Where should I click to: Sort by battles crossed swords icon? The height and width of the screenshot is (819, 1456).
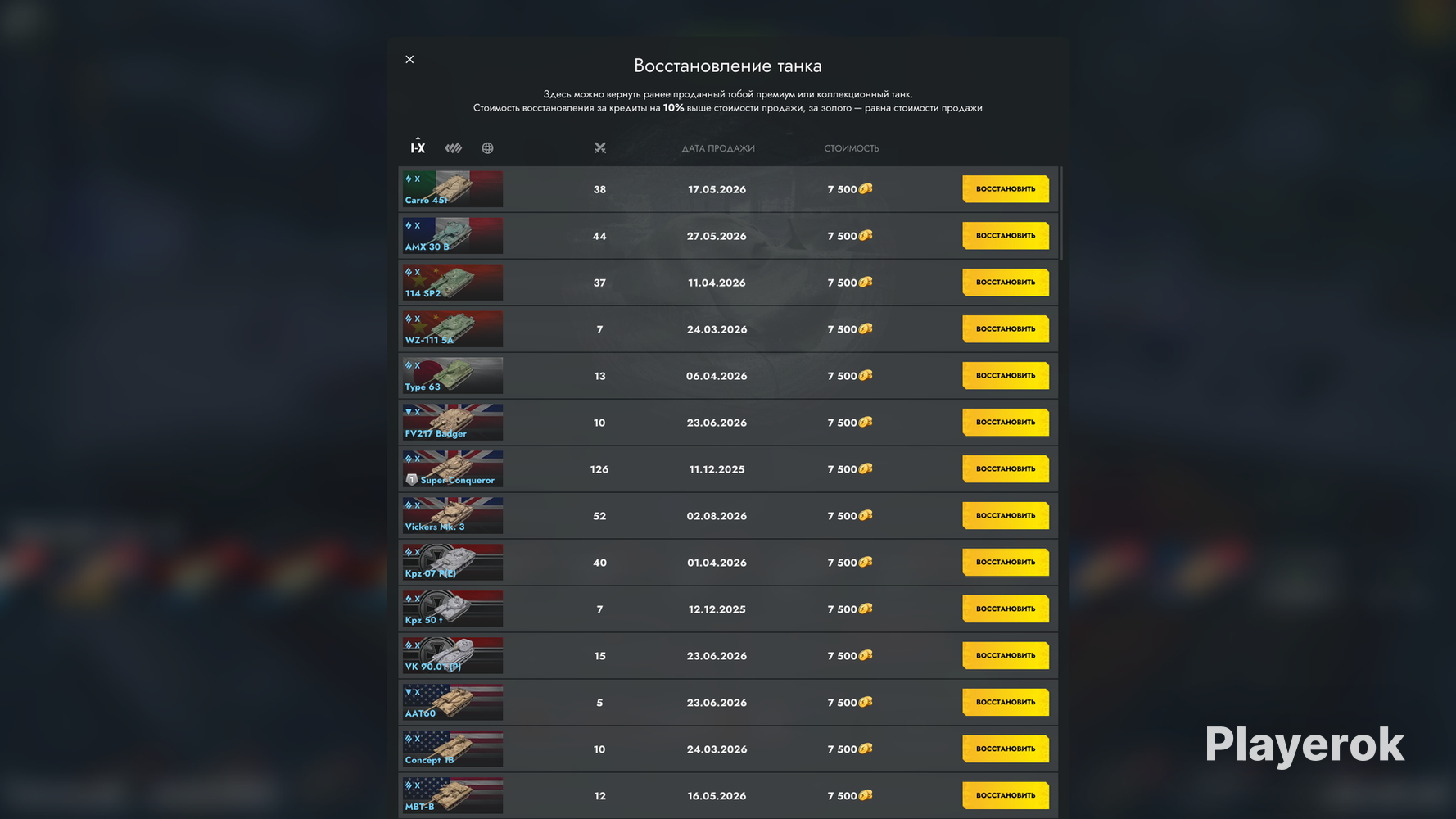click(600, 148)
